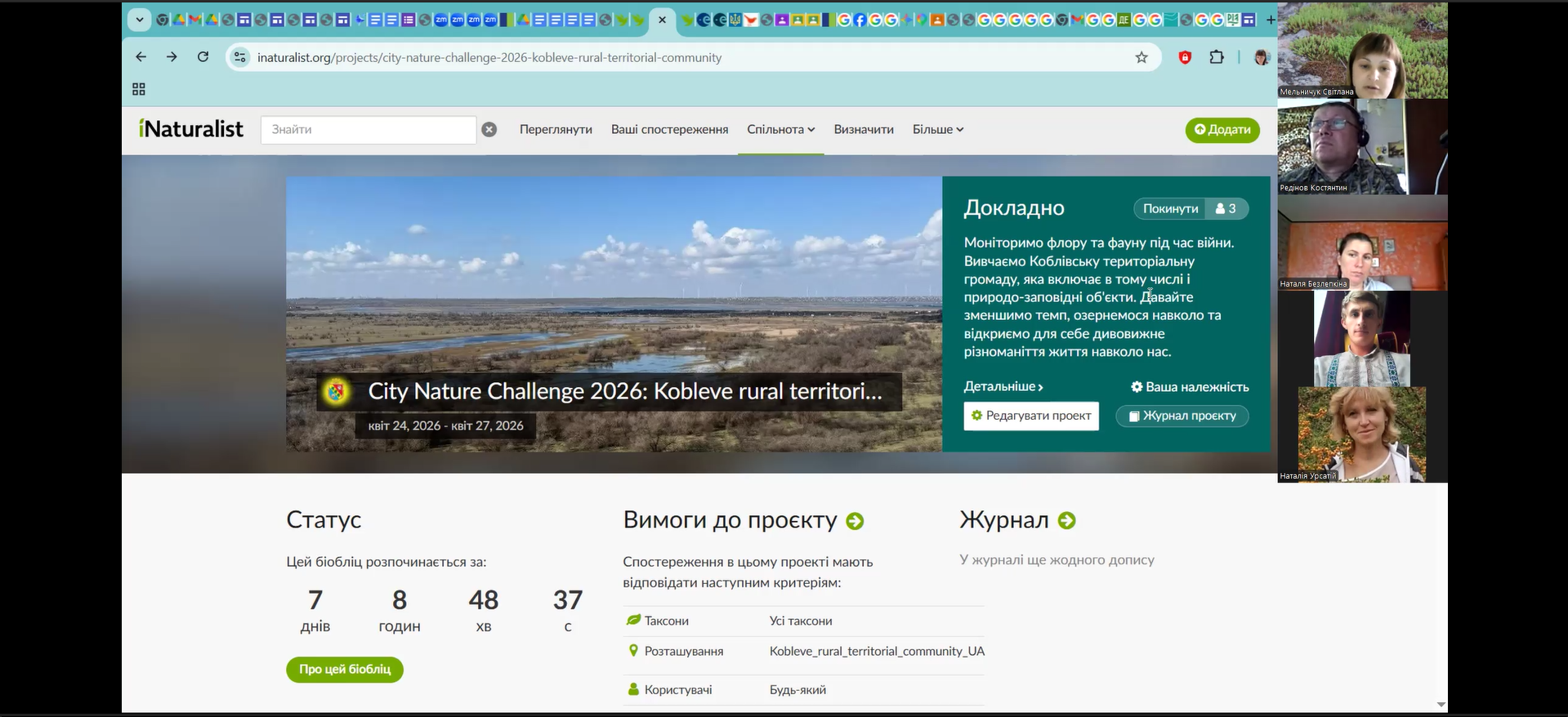Click the arrow icon beside Вимоги до проєкту
The width and height of the screenshot is (1568, 717).
[x=855, y=522]
